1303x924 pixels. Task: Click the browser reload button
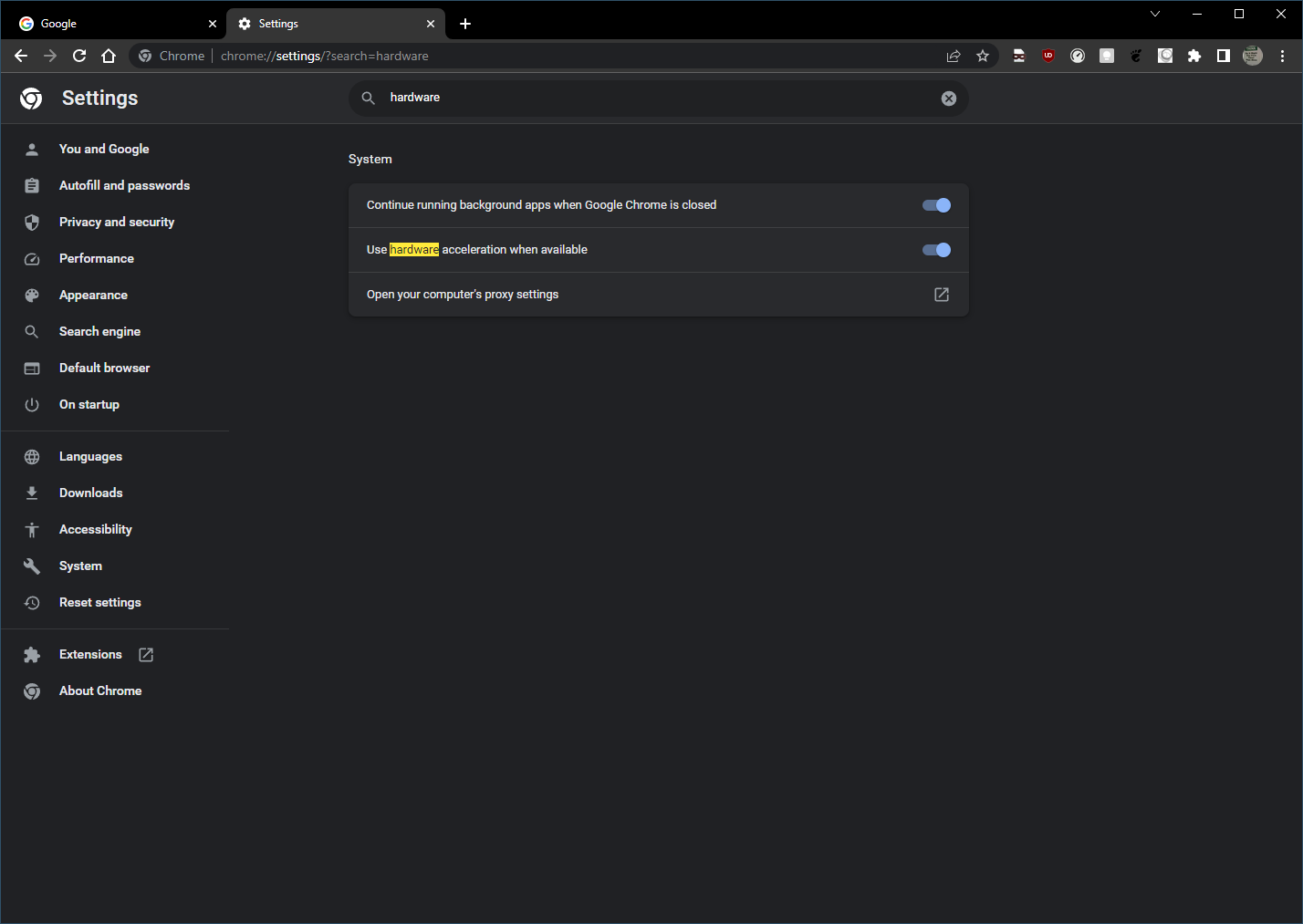[x=79, y=56]
